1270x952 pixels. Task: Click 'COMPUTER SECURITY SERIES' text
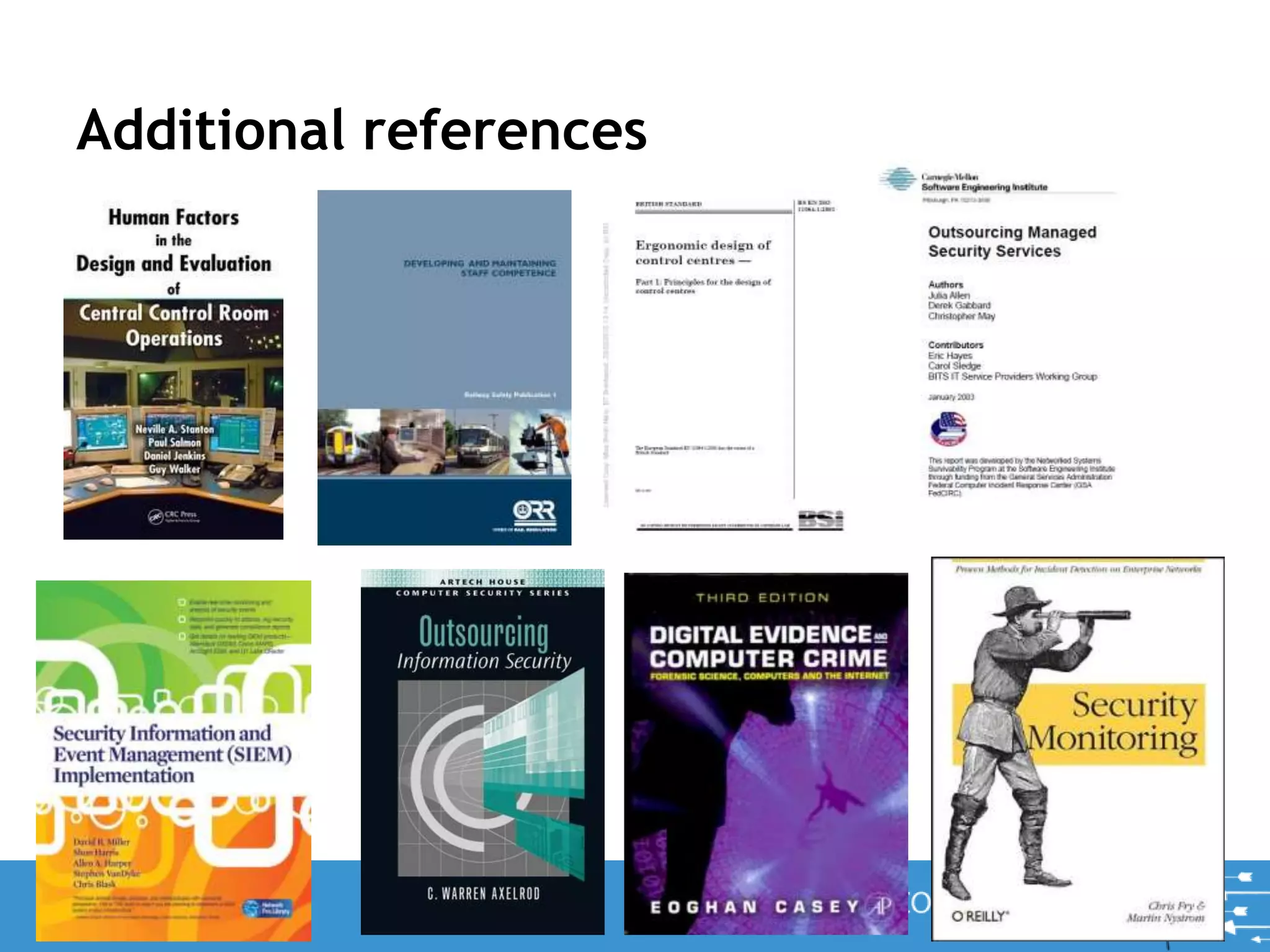click(482, 593)
